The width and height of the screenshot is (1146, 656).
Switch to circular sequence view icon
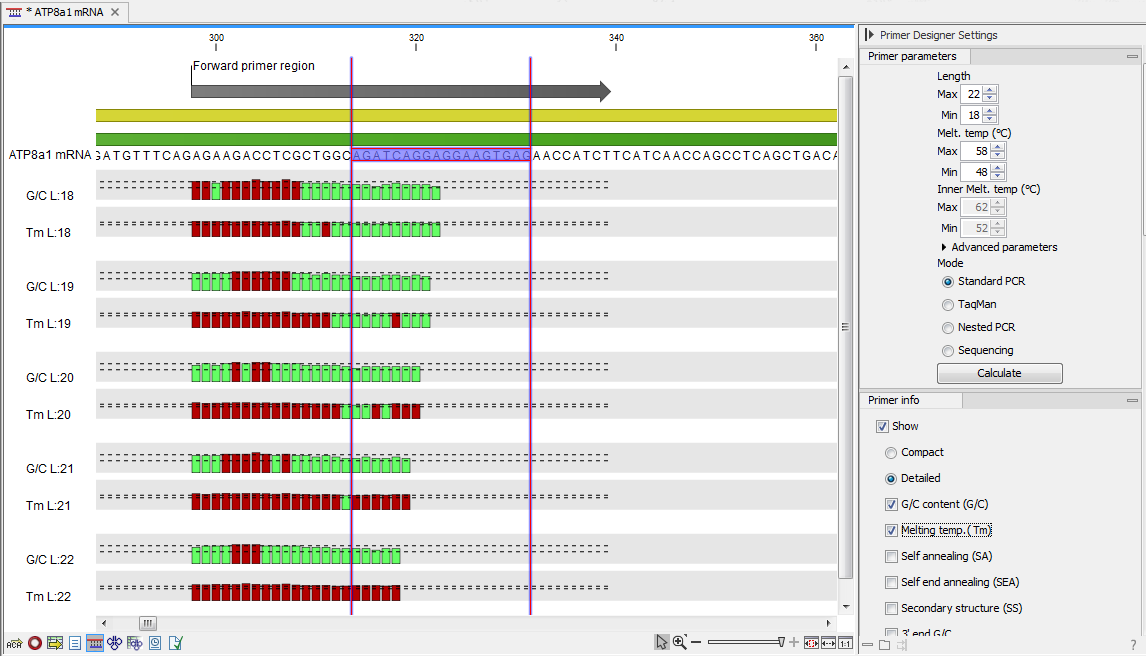(x=35, y=643)
